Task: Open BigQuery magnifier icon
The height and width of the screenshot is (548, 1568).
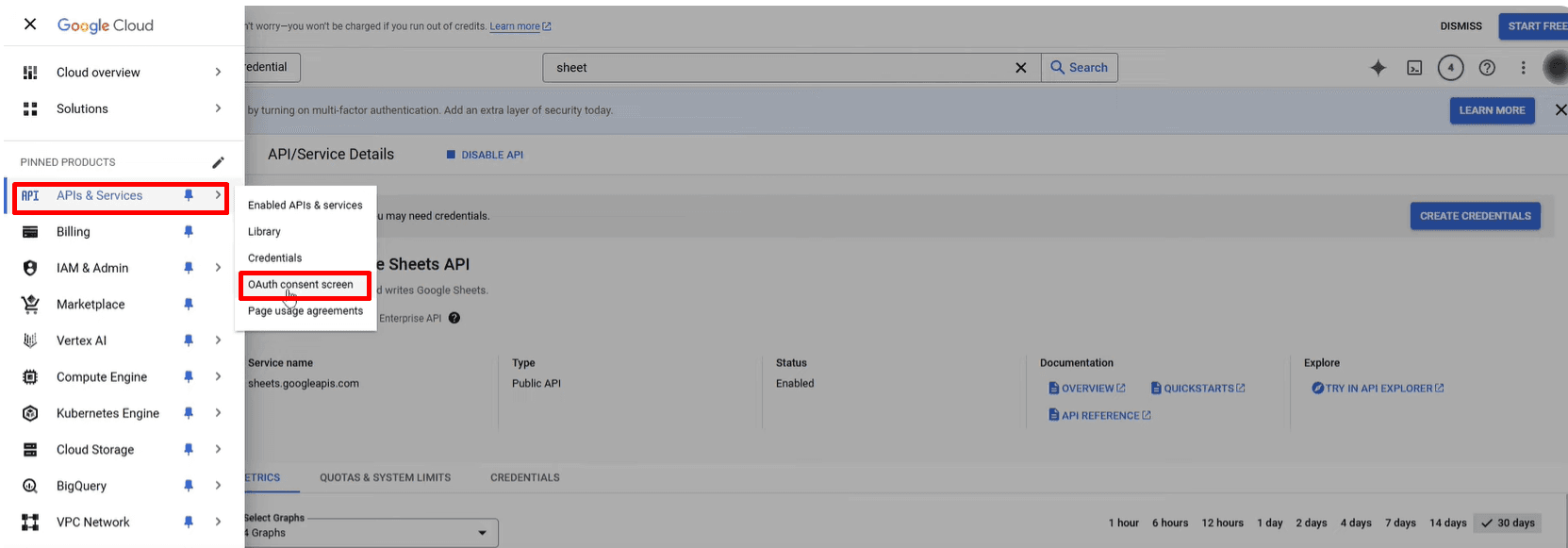Action: pyautogui.click(x=30, y=486)
